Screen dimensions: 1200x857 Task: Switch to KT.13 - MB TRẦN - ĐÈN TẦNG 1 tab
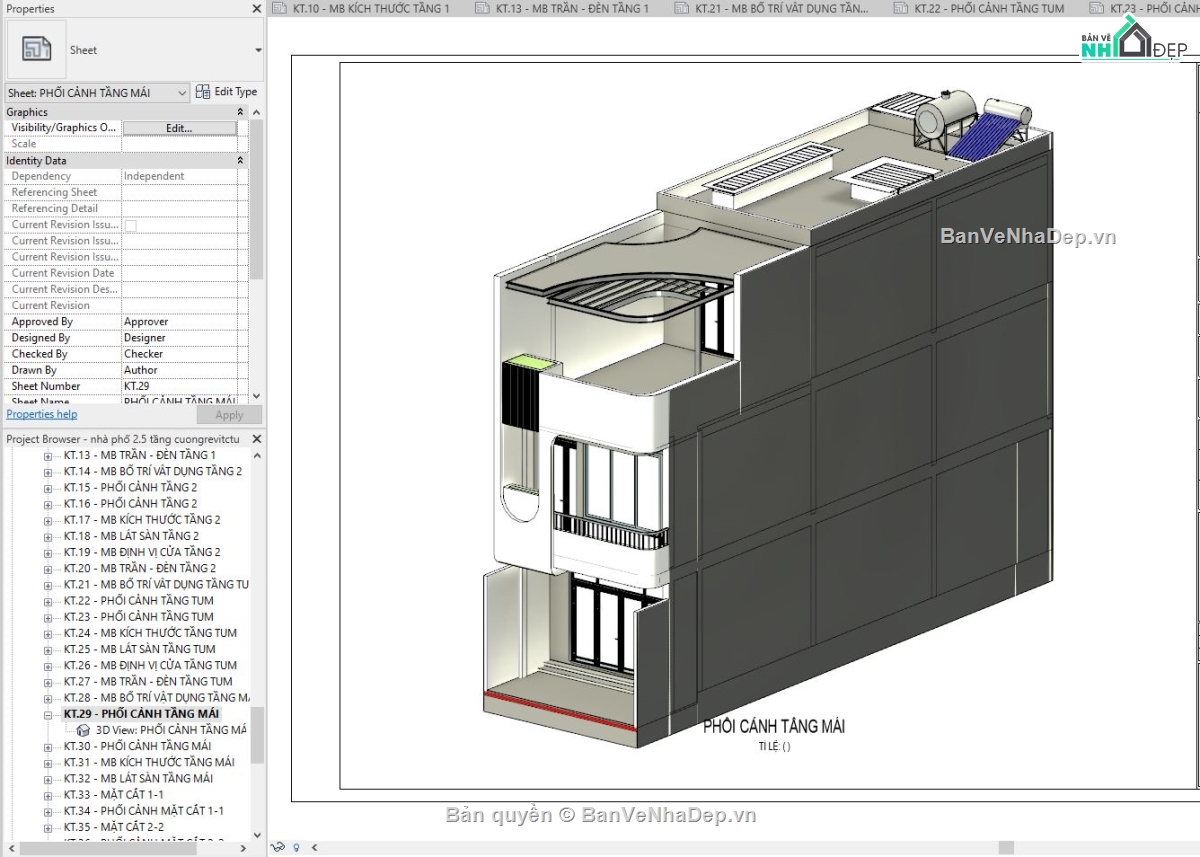[574, 8]
